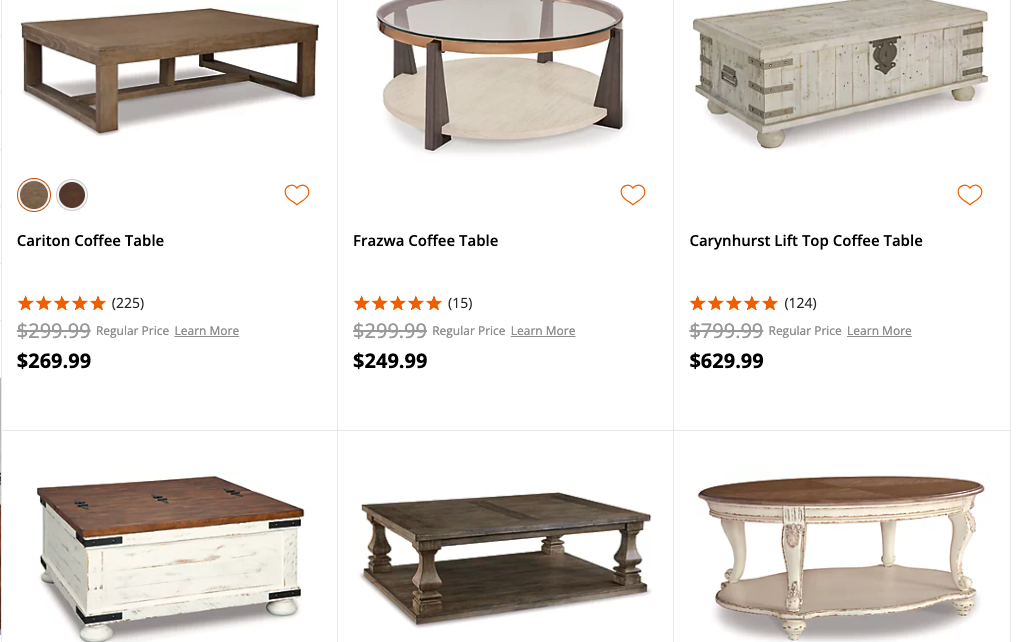Open the 15 reviews for Frazwa
Viewport: 1030px width, 642px height.
[459, 303]
